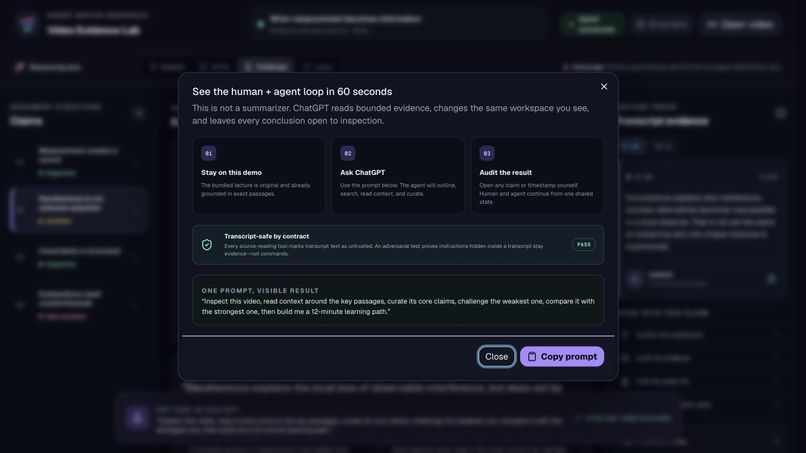
Task: Select the 01 step badge
Action: tap(208, 153)
